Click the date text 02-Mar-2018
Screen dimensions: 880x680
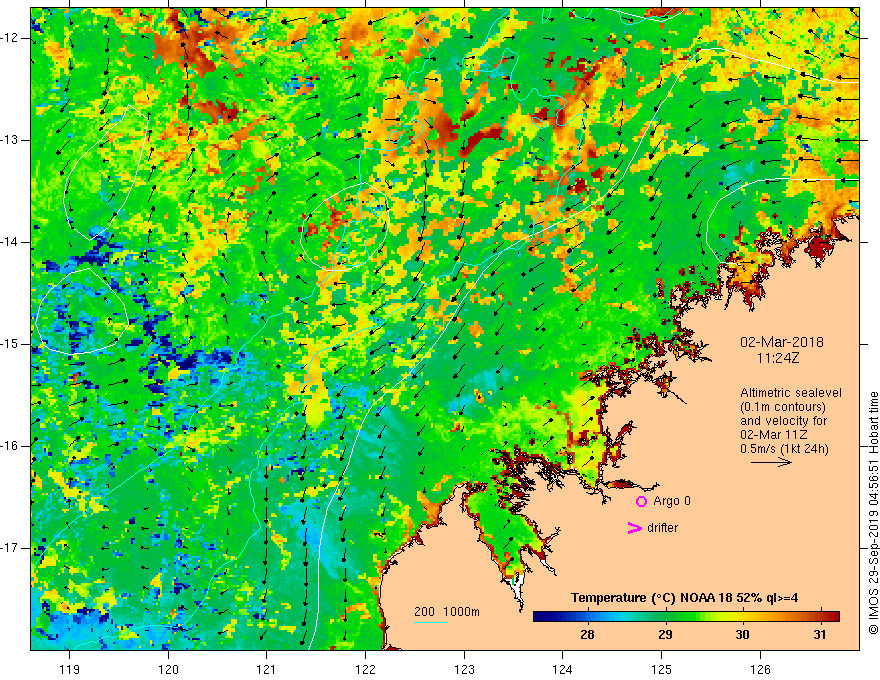781,342
